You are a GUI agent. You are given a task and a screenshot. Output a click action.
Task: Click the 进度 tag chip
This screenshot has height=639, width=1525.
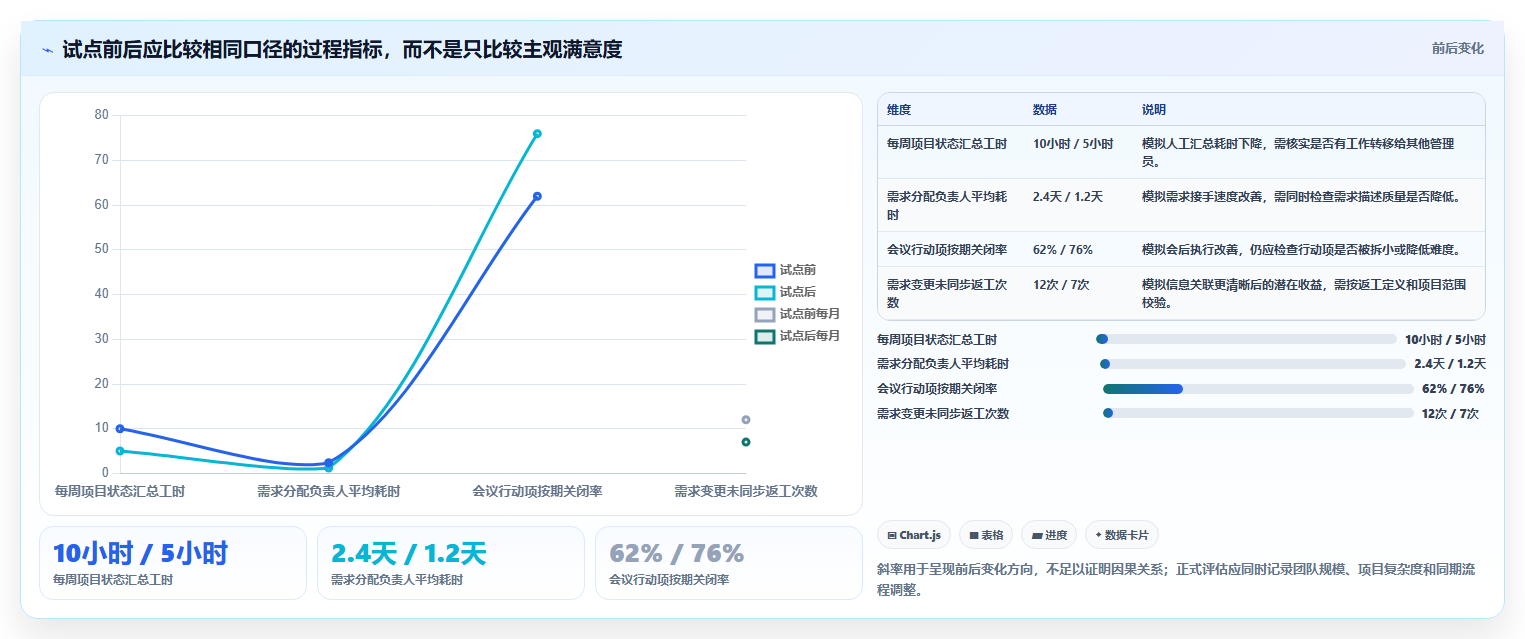click(1049, 535)
